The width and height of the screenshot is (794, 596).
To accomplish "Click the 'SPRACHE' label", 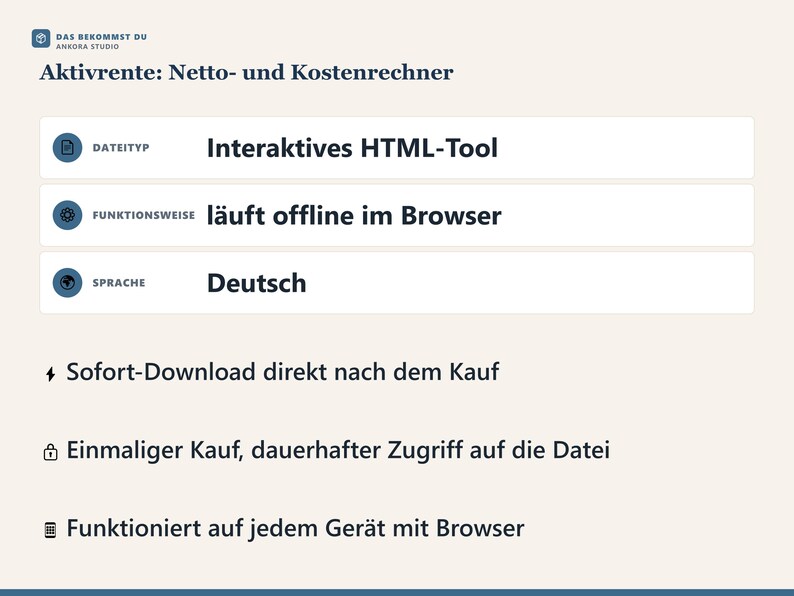I will [x=119, y=283].
